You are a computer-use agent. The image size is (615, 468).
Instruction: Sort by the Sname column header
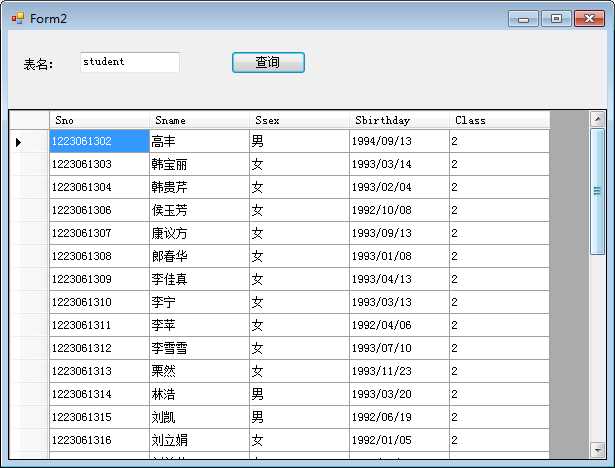pos(199,120)
